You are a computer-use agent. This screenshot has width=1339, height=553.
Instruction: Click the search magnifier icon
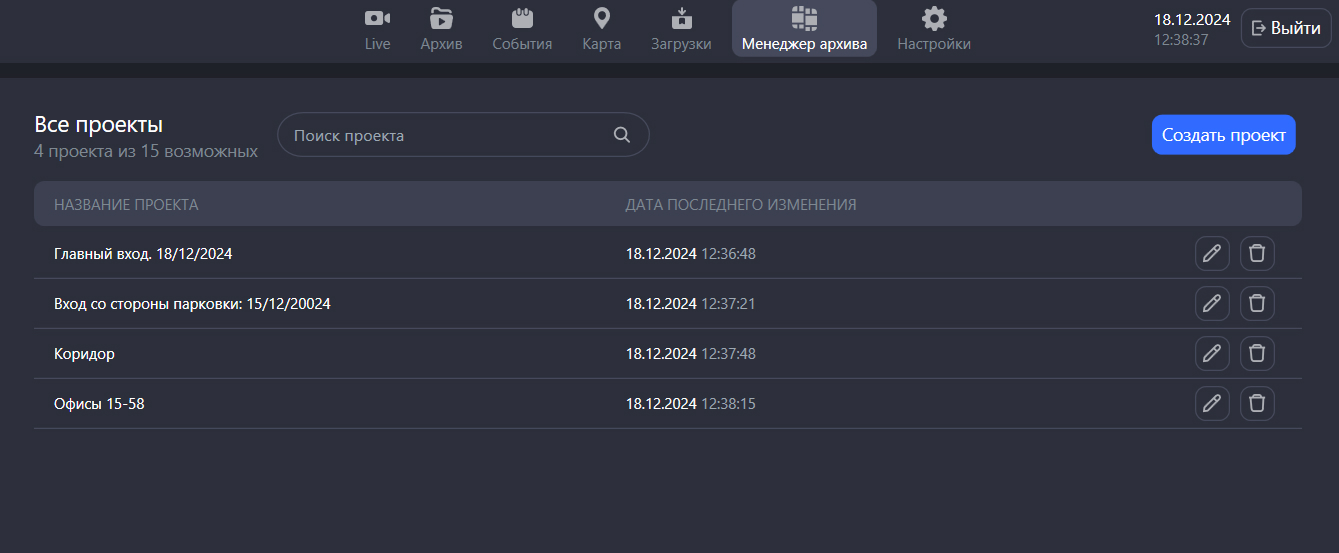coord(621,135)
